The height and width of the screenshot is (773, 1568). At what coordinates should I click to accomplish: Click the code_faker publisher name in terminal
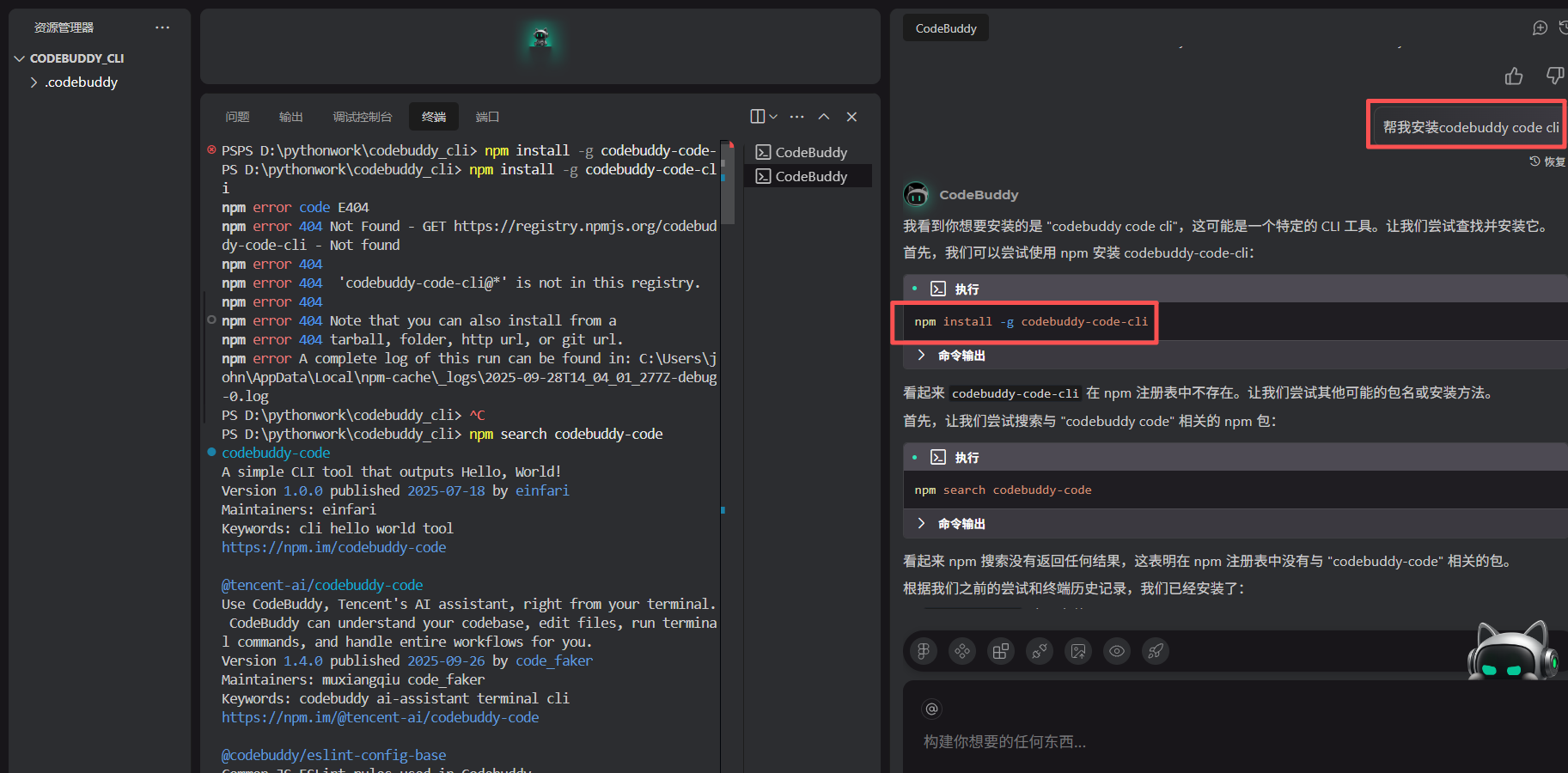[x=554, y=660]
